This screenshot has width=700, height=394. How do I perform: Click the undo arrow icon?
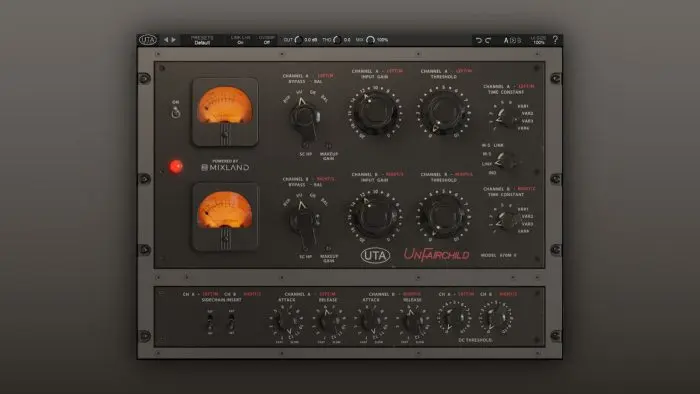(478, 40)
